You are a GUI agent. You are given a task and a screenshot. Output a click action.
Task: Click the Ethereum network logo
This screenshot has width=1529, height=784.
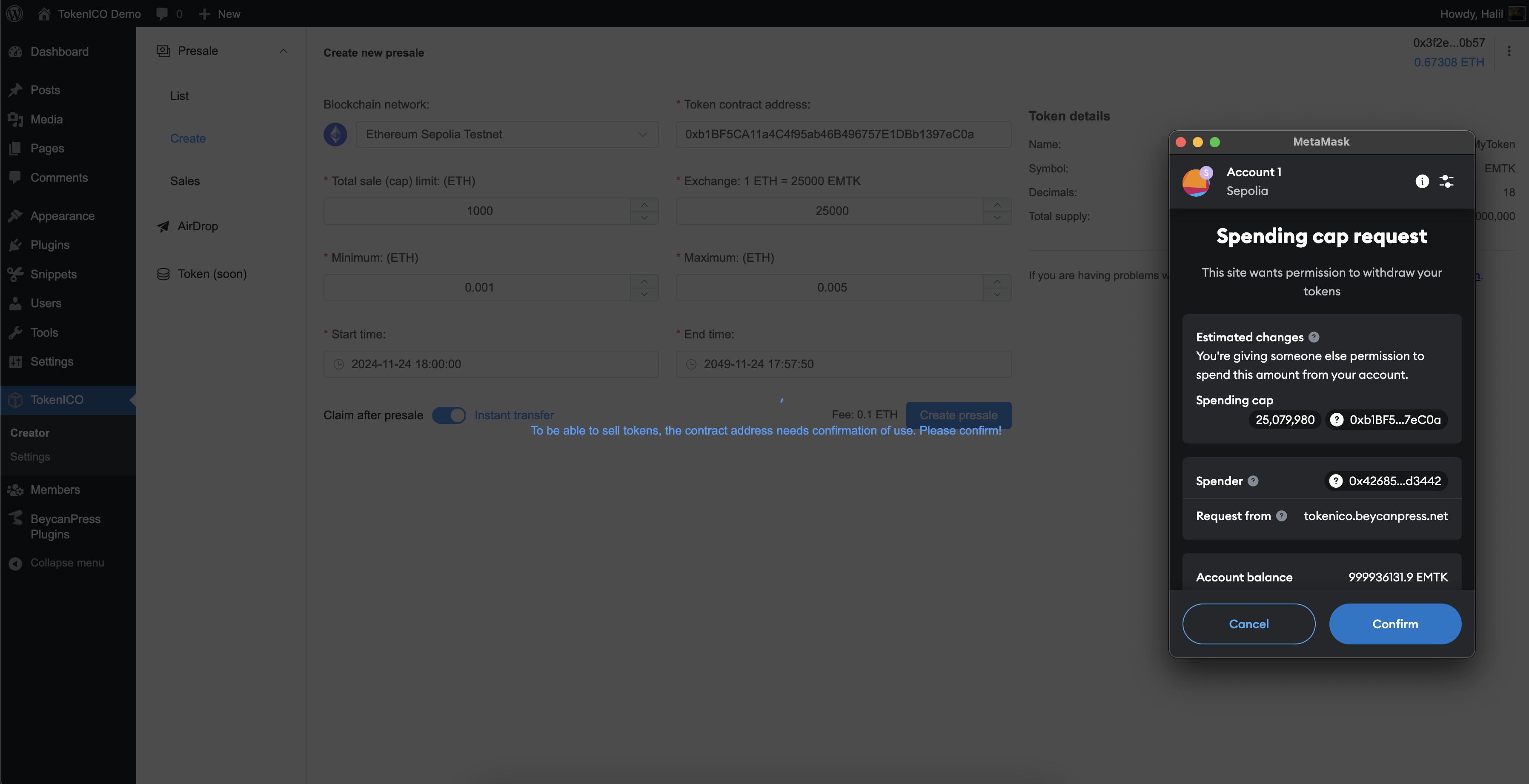pyautogui.click(x=335, y=134)
